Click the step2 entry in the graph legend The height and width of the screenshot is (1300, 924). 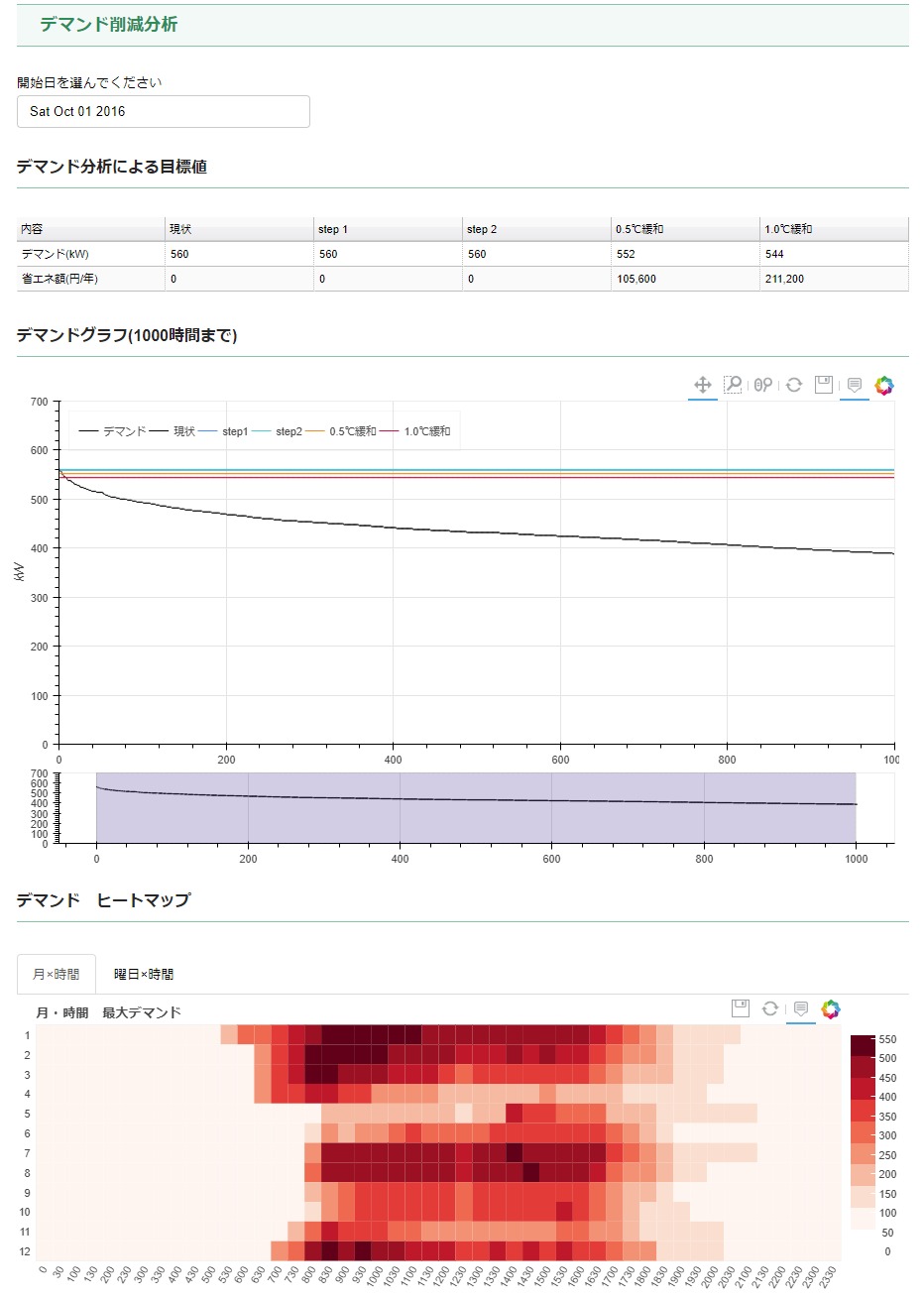coord(277,431)
